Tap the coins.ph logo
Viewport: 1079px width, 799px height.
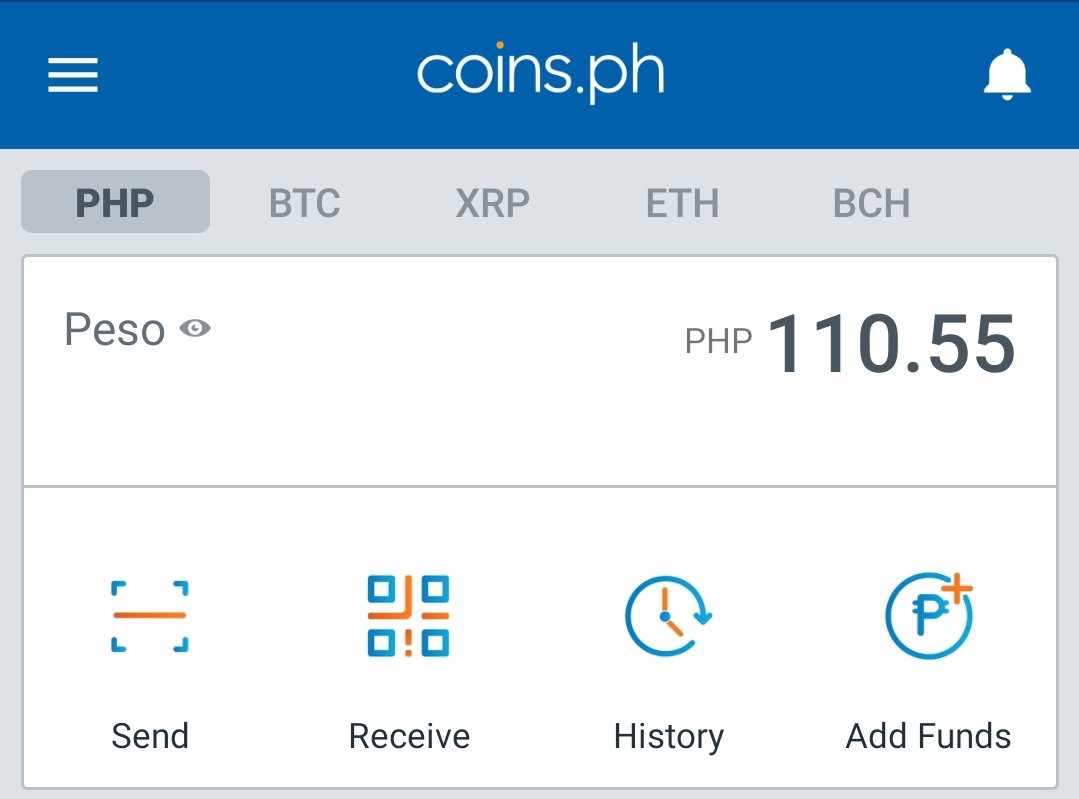541,72
